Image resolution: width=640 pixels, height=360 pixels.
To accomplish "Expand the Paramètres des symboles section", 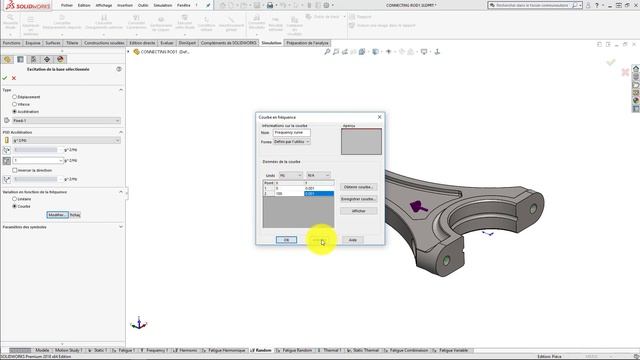I will pyautogui.click(x=121, y=227).
